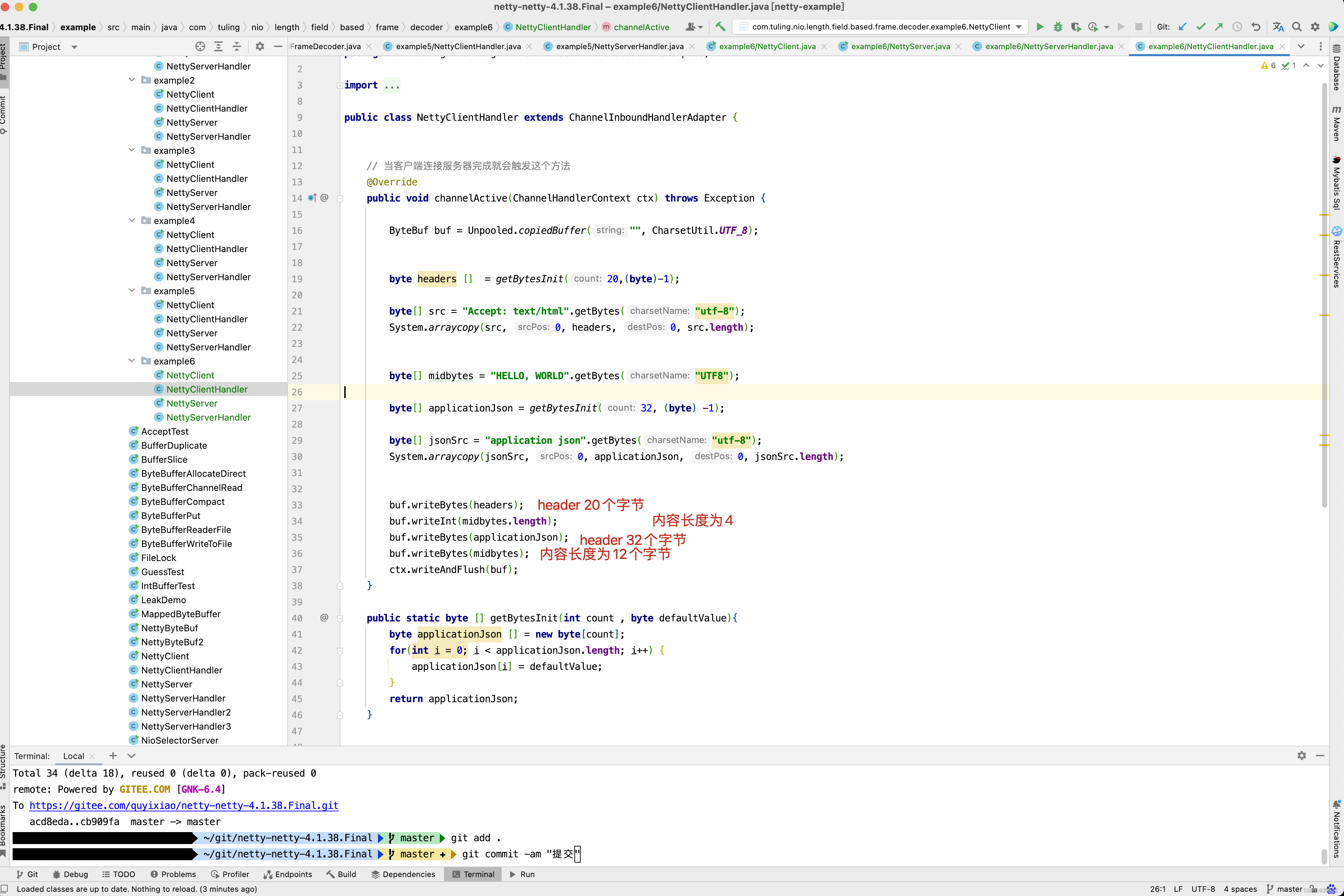Open the Problems tool window tab
This screenshot has width=1344, height=896.
coord(172,874)
